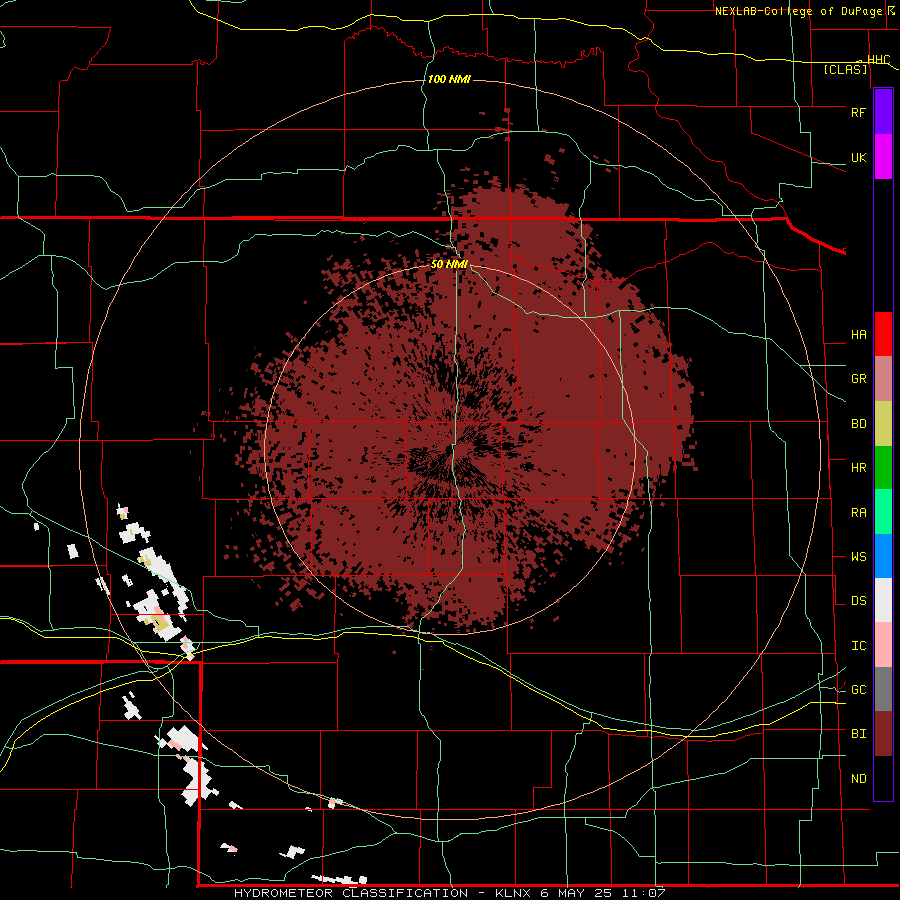Click the 100 NMI range ring label
This screenshot has height=900, width=900.
point(449,79)
